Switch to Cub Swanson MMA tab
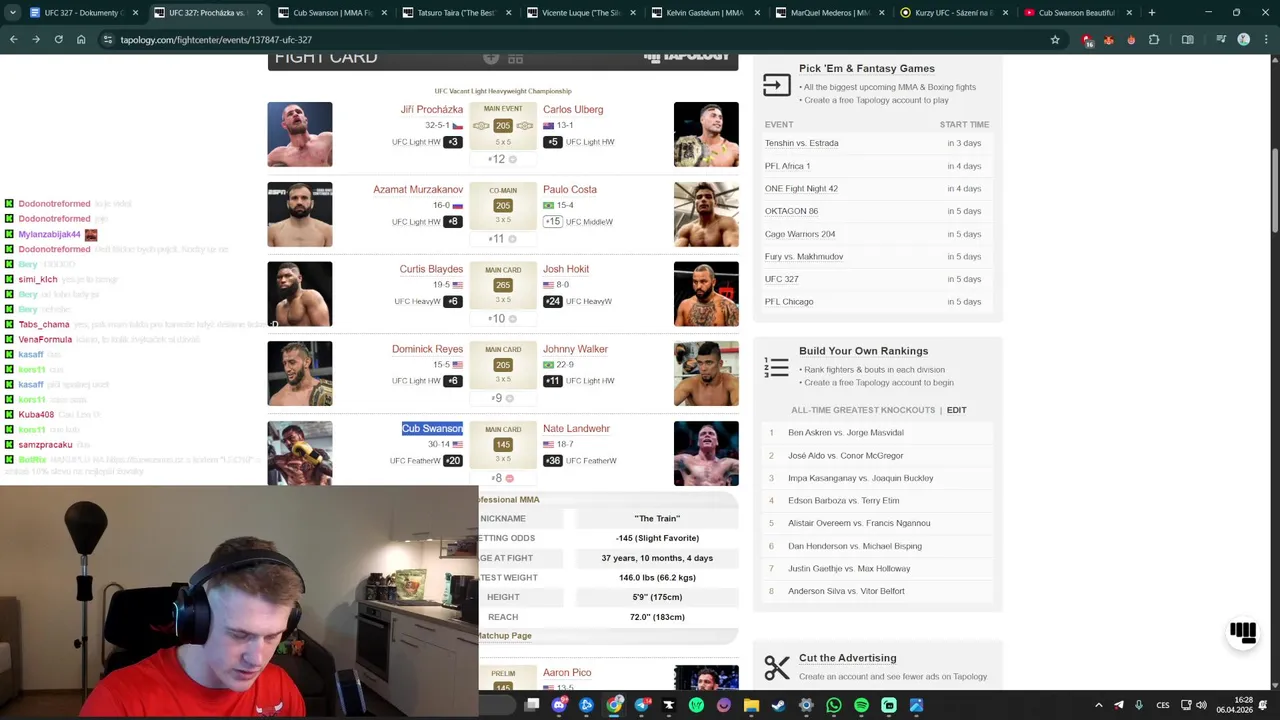Screen dimensions: 1280x720 coord(331,13)
